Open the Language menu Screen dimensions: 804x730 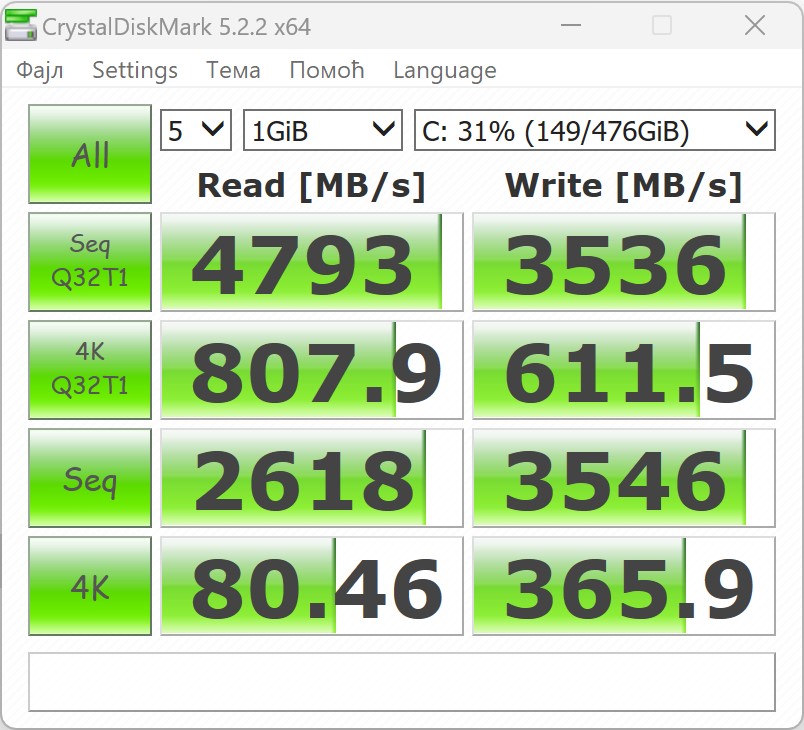pyautogui.click(x=445, y=71)
